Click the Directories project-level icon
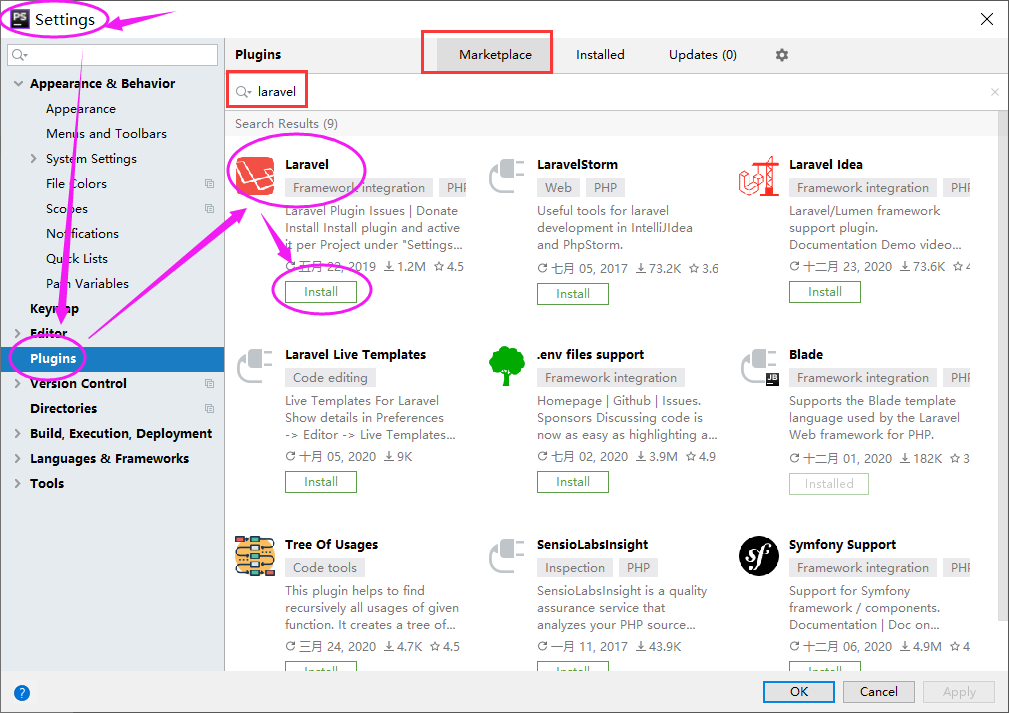The width and height of the screenshot is (1009, 713). tap(209, 409)
